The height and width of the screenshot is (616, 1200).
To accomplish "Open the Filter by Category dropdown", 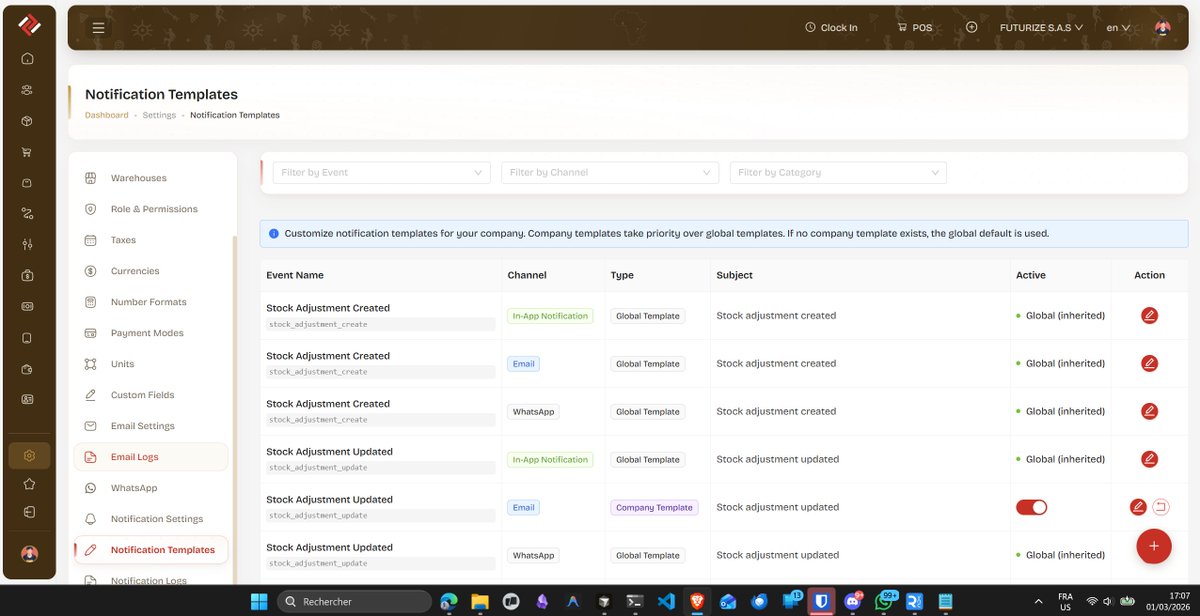I will 838,172.
